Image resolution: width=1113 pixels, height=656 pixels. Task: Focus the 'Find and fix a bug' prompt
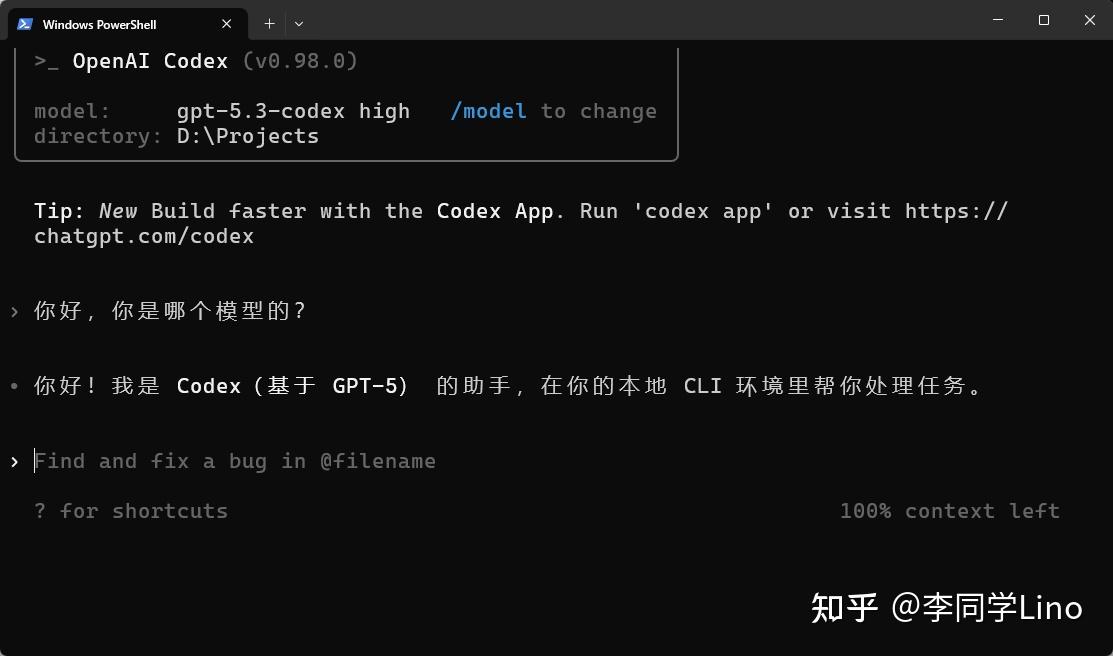coord(235,461)
